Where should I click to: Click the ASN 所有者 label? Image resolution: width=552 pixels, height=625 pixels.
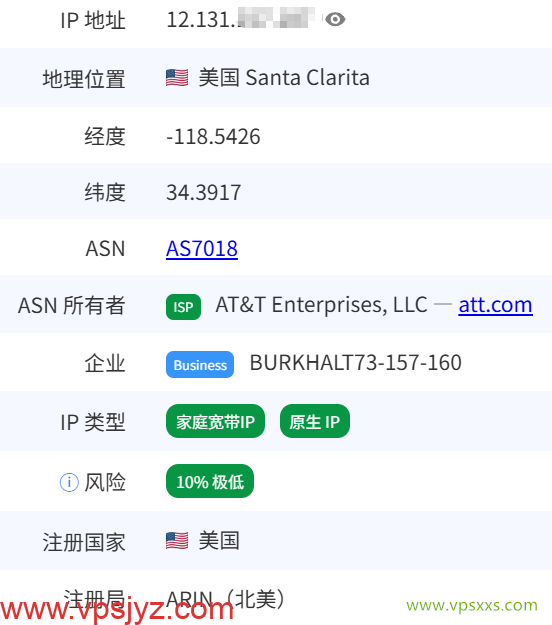72,306
